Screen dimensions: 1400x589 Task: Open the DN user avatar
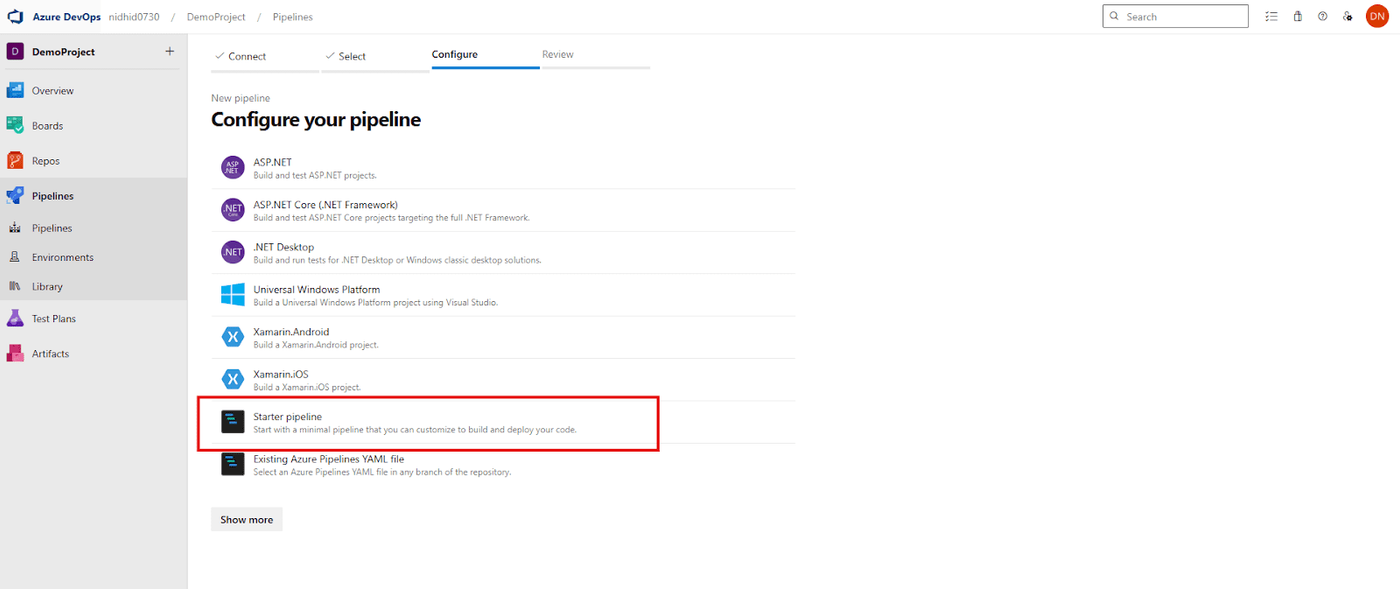(1377, 16)
